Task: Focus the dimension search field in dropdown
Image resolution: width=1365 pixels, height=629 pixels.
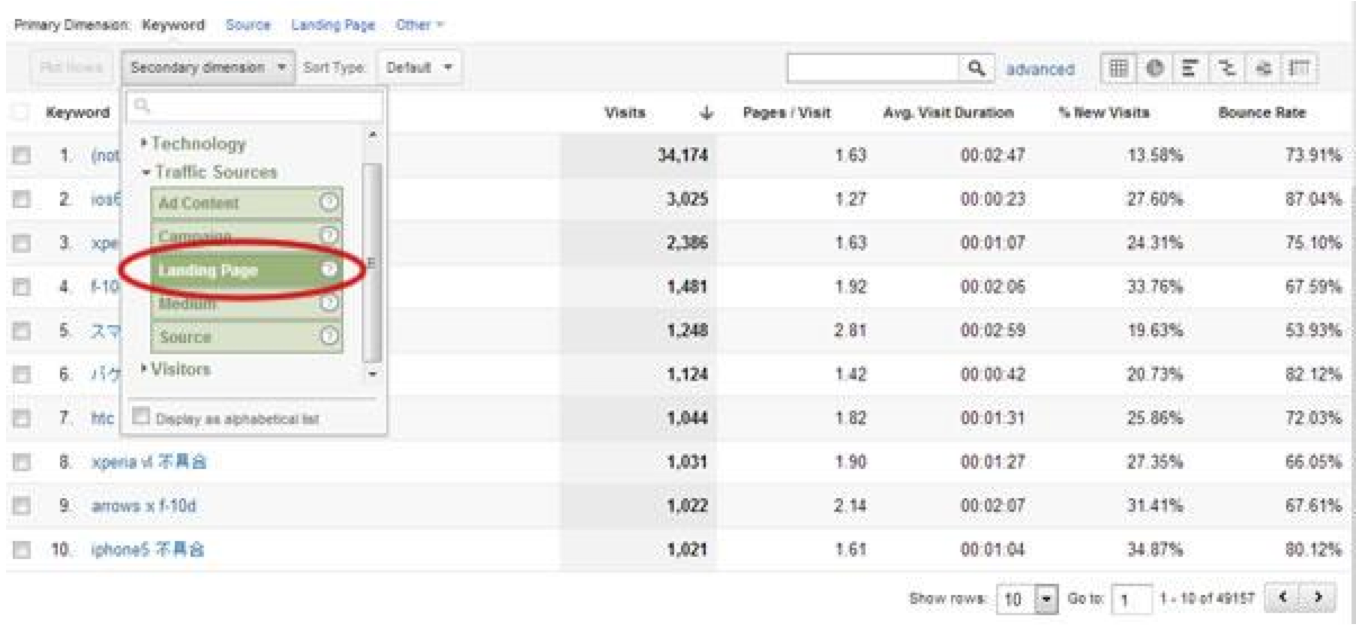Action: tap(254, 106)
